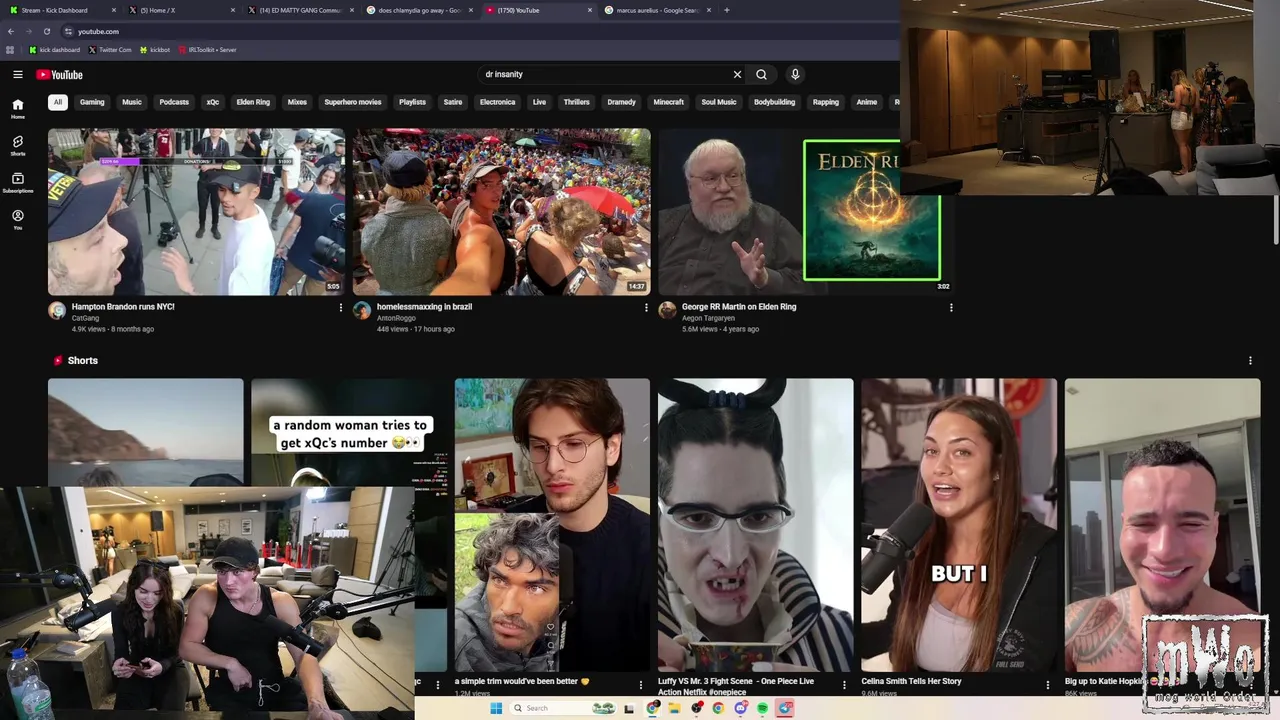Screen dimensions: 1280x720
Task: Switch to the Home / X tab
Action: 184,10
